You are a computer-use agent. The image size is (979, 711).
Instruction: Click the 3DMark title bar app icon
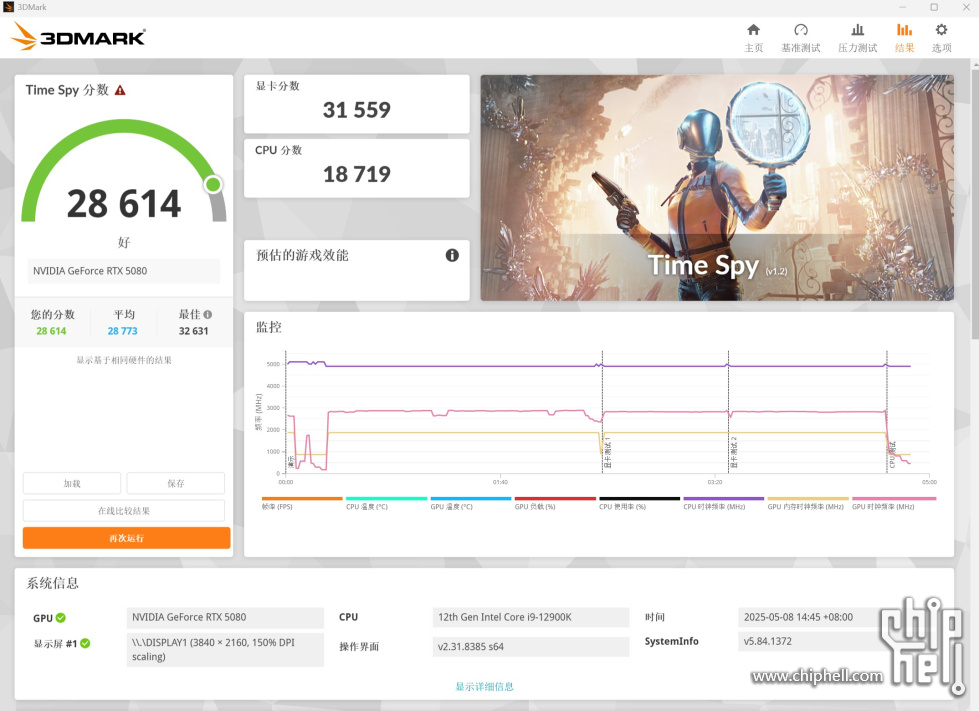coord(8,7)
